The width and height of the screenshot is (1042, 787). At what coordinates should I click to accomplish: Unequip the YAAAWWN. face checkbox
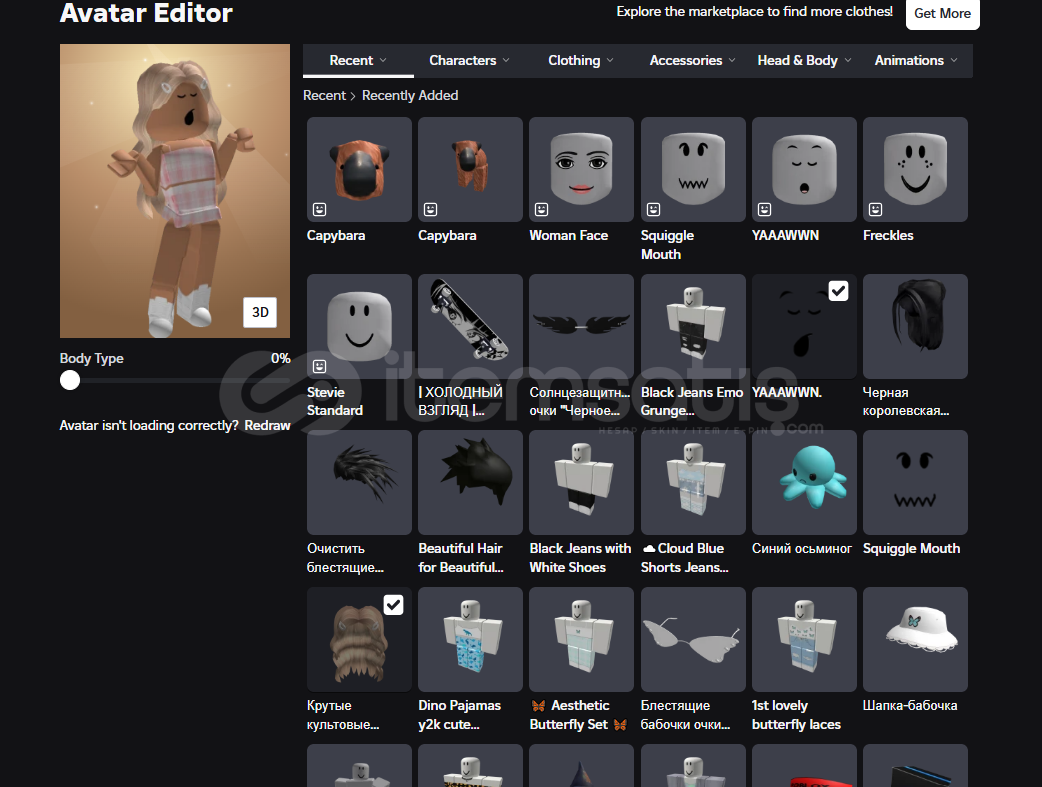click(x=839, y=290)
